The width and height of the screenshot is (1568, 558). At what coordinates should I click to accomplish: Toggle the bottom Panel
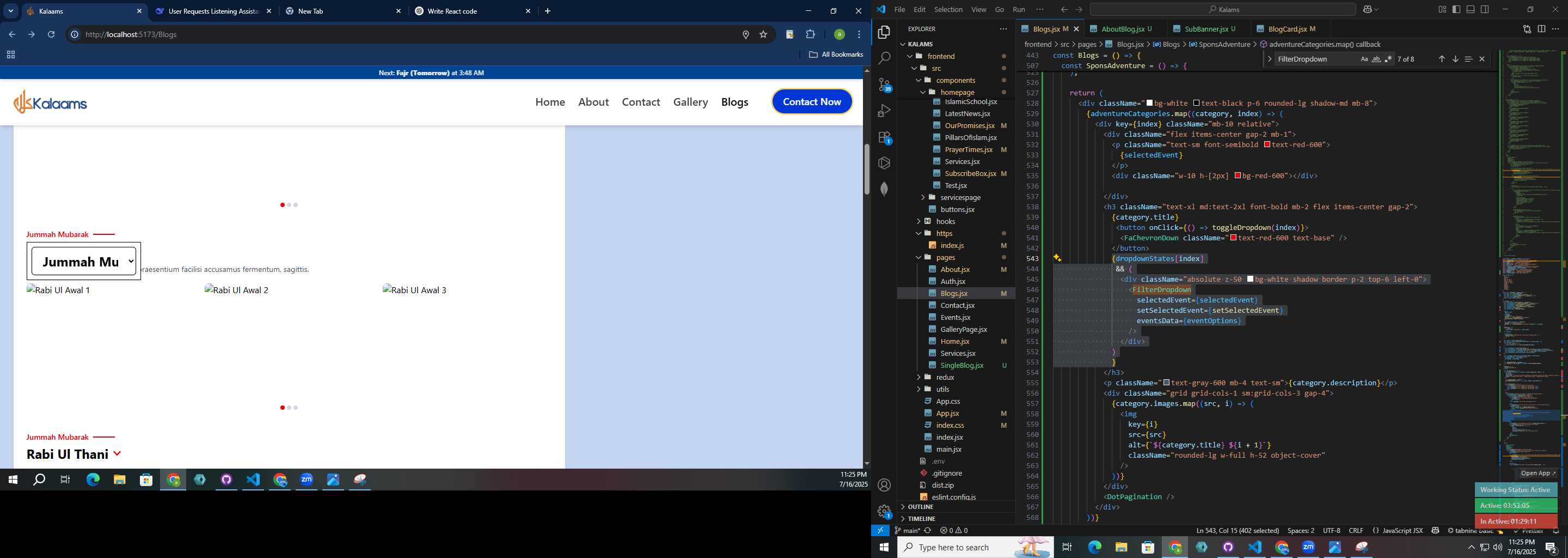1470,9
